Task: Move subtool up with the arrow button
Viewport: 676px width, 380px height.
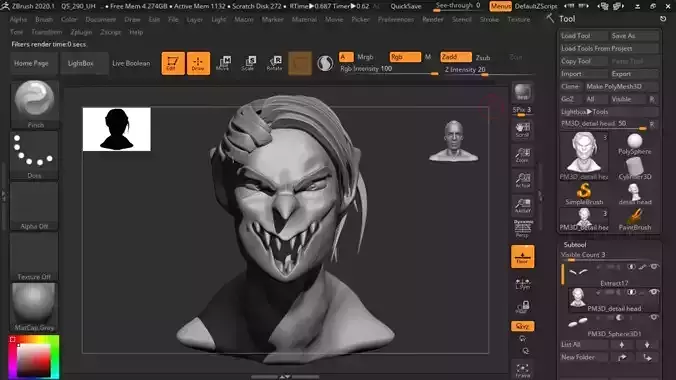Action: pos(622,345)
